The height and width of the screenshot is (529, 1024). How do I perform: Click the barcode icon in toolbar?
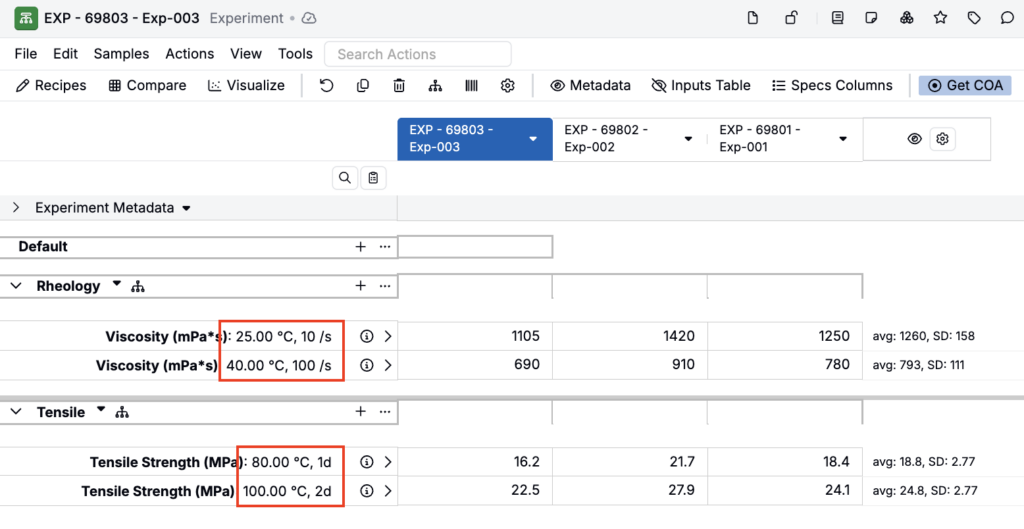pyautogui.click(x=472, y=86)
